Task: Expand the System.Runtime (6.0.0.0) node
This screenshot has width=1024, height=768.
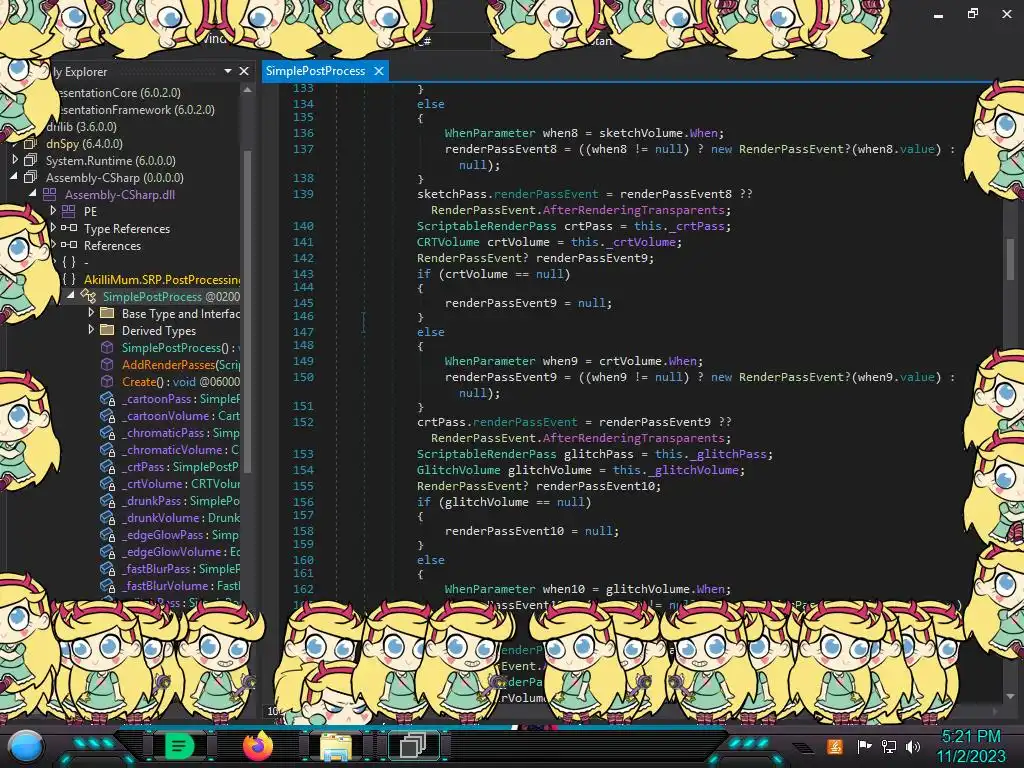Action: 15,160
